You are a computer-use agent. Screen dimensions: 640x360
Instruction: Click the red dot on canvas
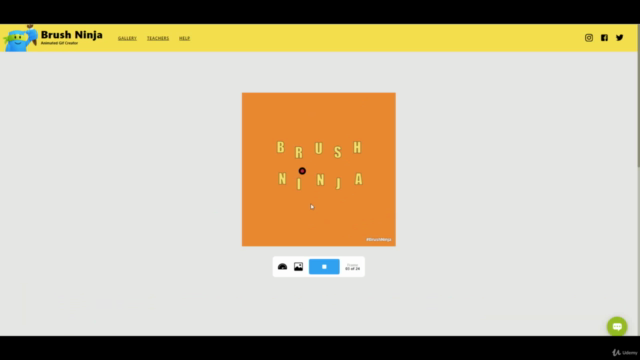pyautogui.click(x=302, y=171)
